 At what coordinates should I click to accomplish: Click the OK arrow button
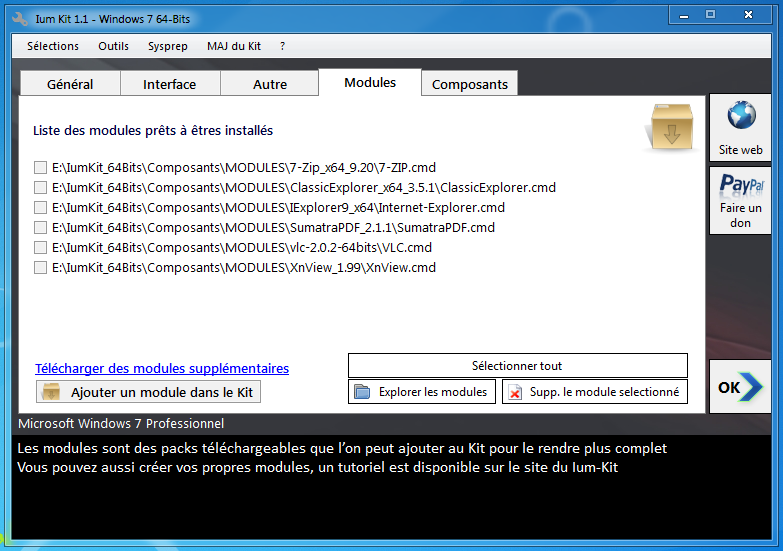[x=740, y=387]
